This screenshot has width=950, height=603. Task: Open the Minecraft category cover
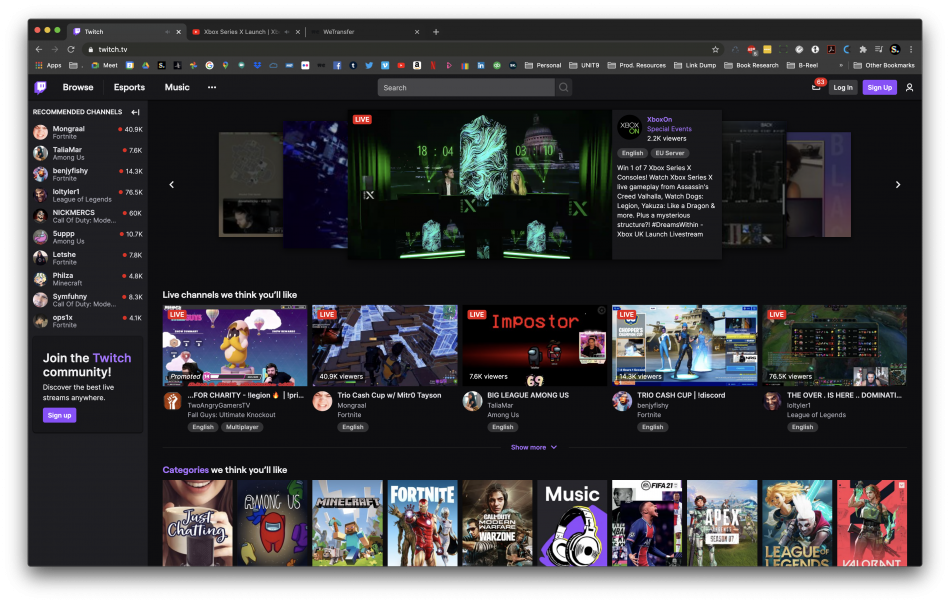(347, 523)
